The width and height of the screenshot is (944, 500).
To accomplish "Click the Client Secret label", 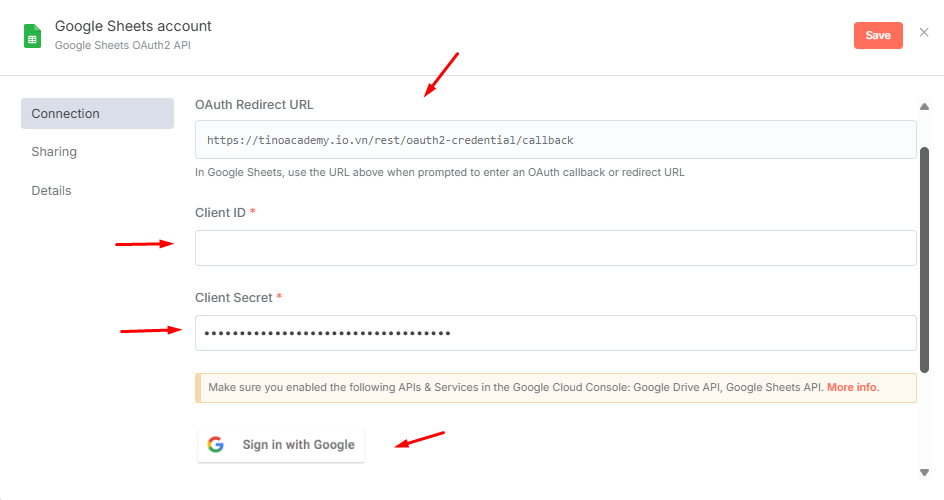I will tap(234, 298).
